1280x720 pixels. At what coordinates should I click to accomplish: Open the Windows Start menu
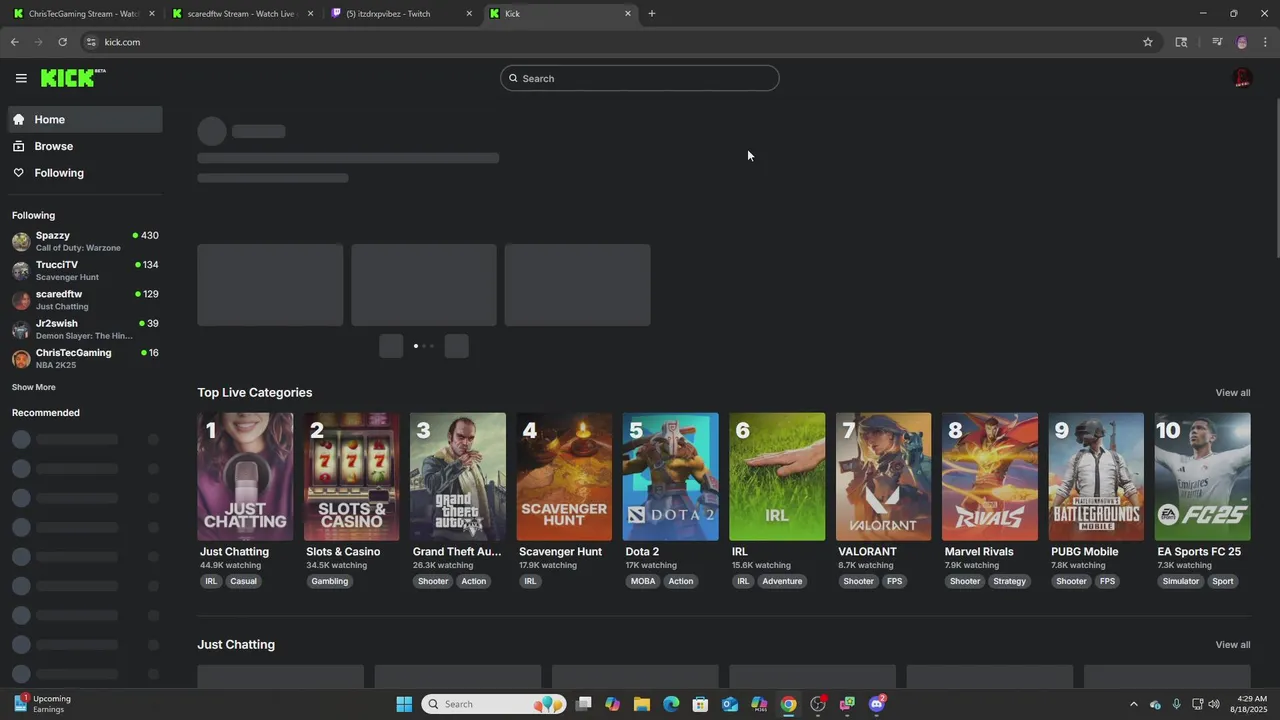[x=404, y=704]
